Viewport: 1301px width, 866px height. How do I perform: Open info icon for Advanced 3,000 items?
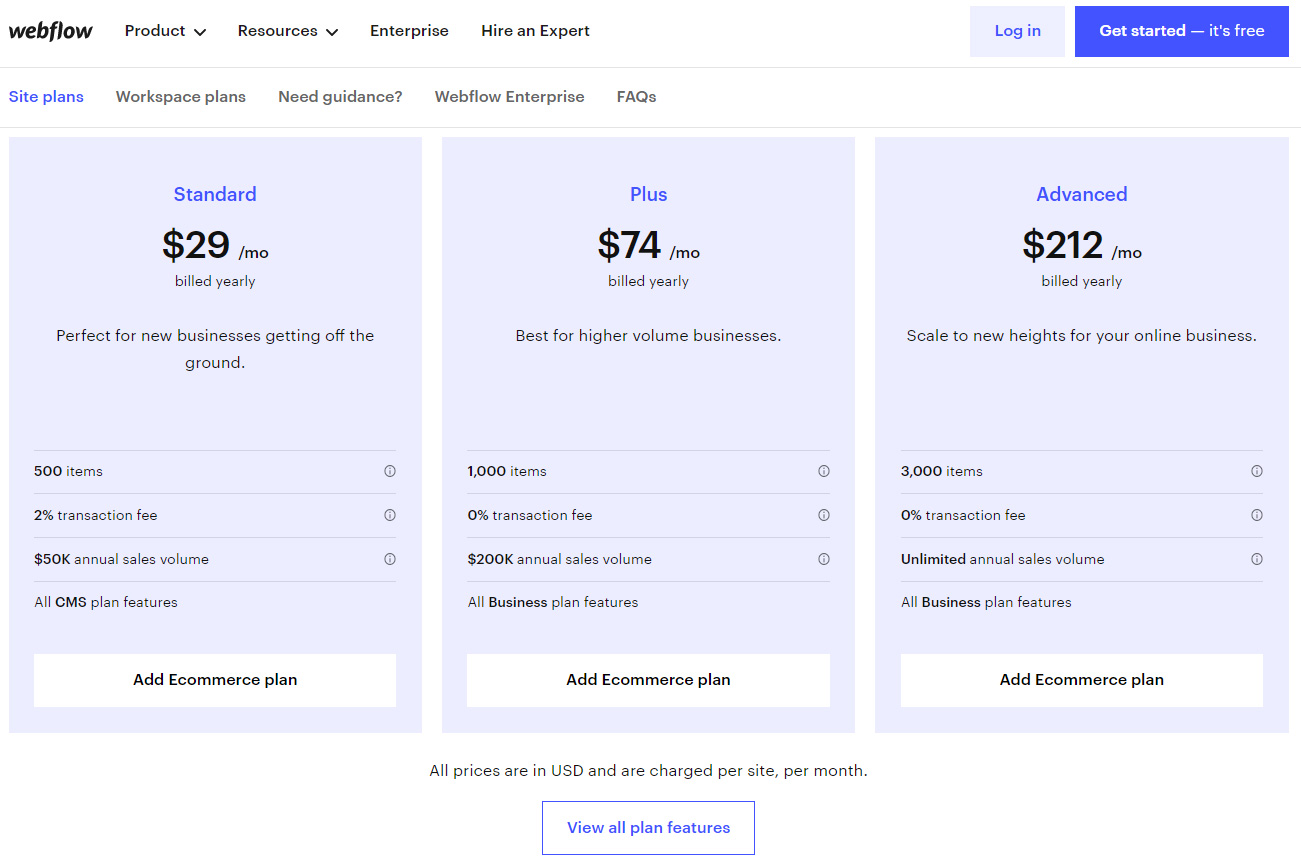coord(1257,471)
